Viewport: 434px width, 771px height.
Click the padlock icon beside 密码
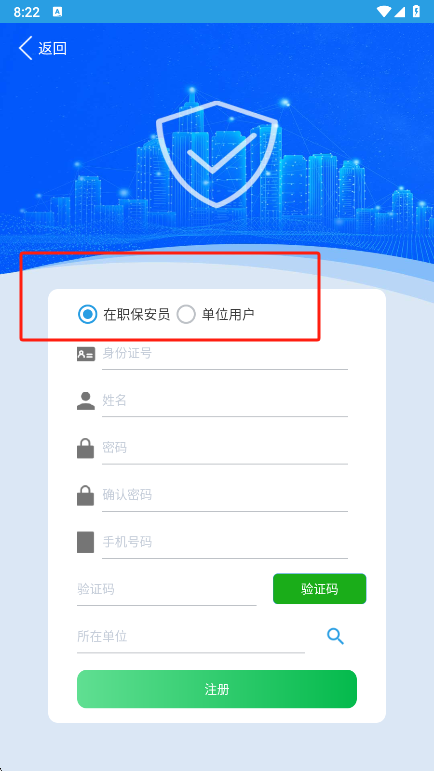[x=86, y=448]
